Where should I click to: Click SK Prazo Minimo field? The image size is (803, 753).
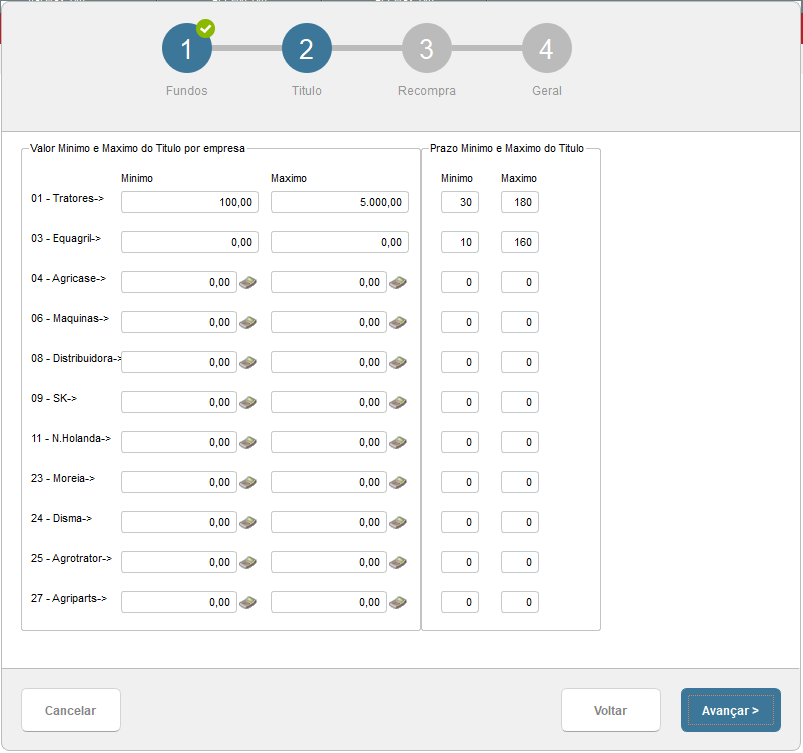click(460, 402)
